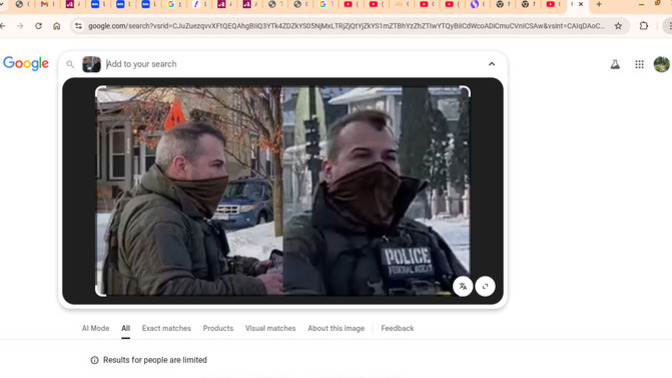Click the magnifier icon in the search box
672x378 pixels.
coord(70,64)
